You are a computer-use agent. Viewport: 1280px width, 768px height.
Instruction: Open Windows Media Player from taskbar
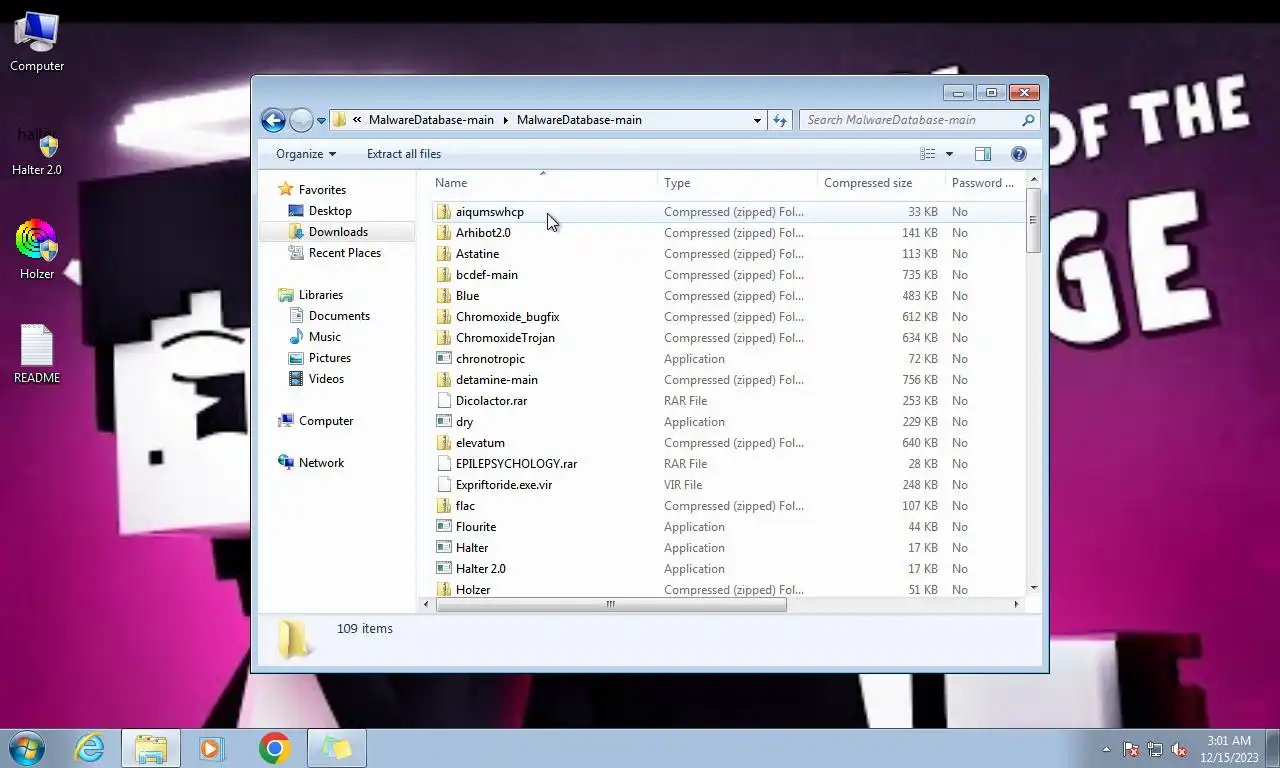pyautogui.click(x=212, y=748)
